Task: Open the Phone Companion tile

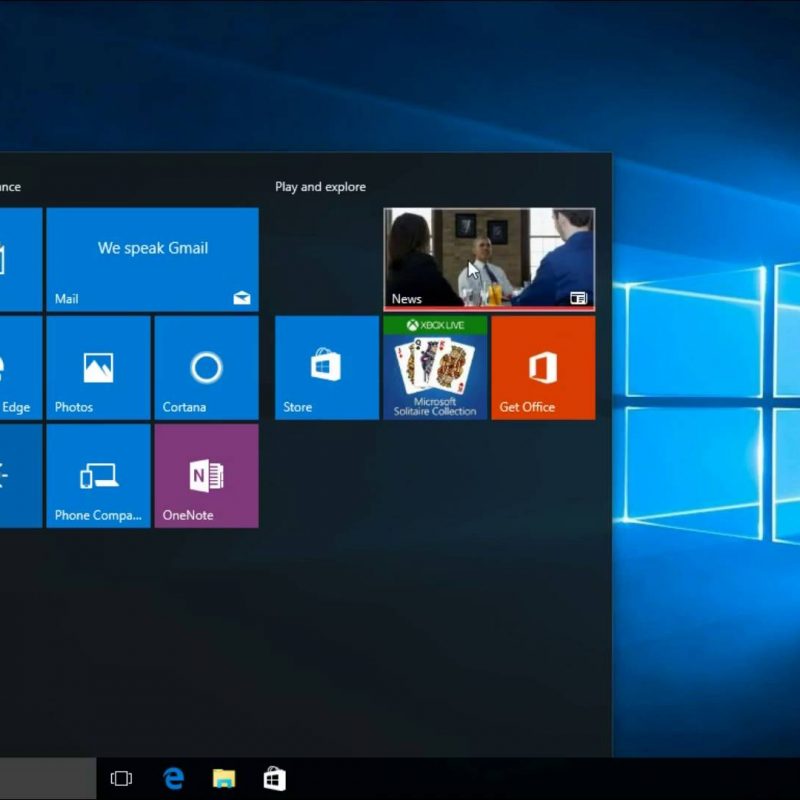Action: (98, 475)
